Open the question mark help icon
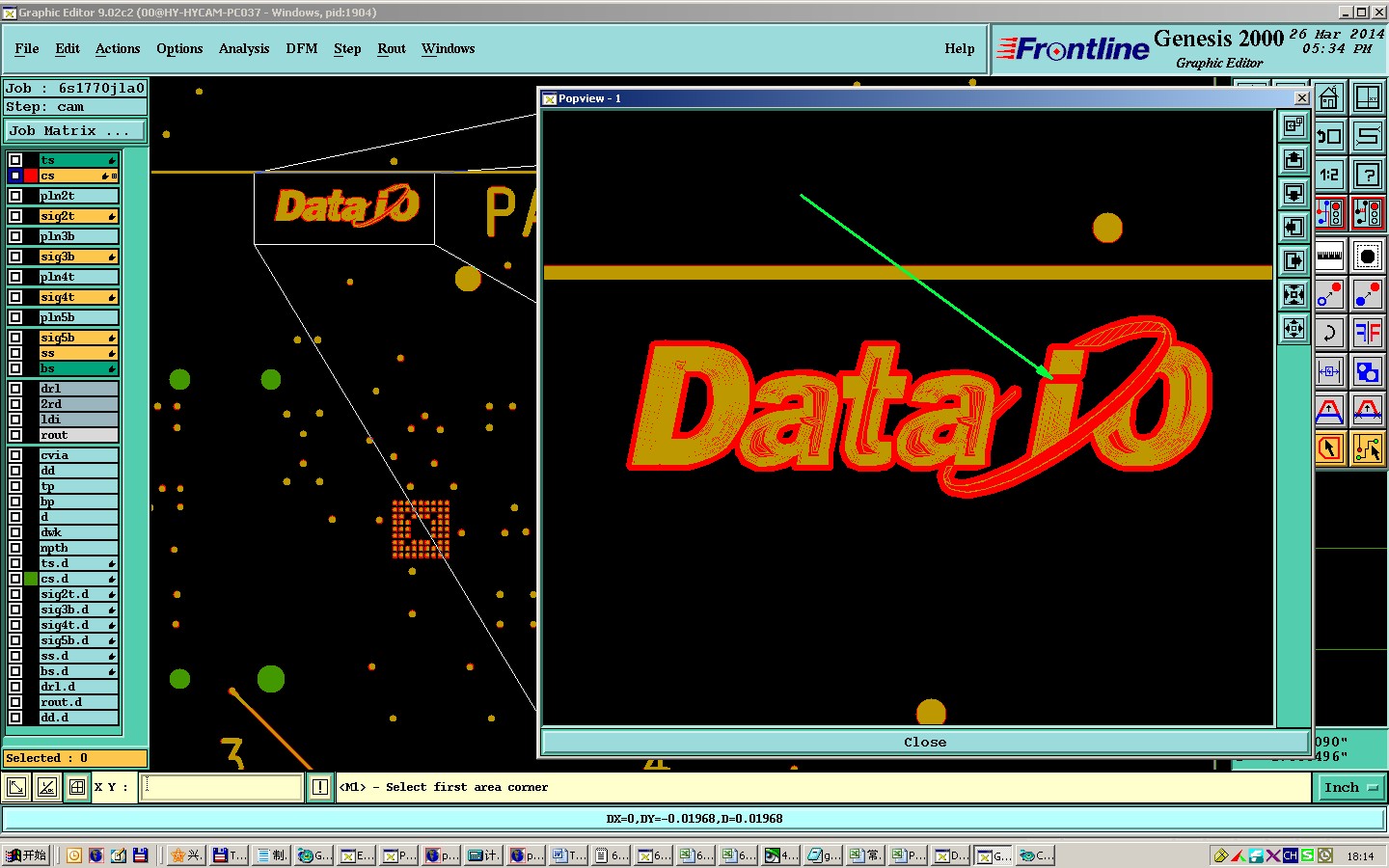Screen dimensions: 1389x868 [1367, 175]
